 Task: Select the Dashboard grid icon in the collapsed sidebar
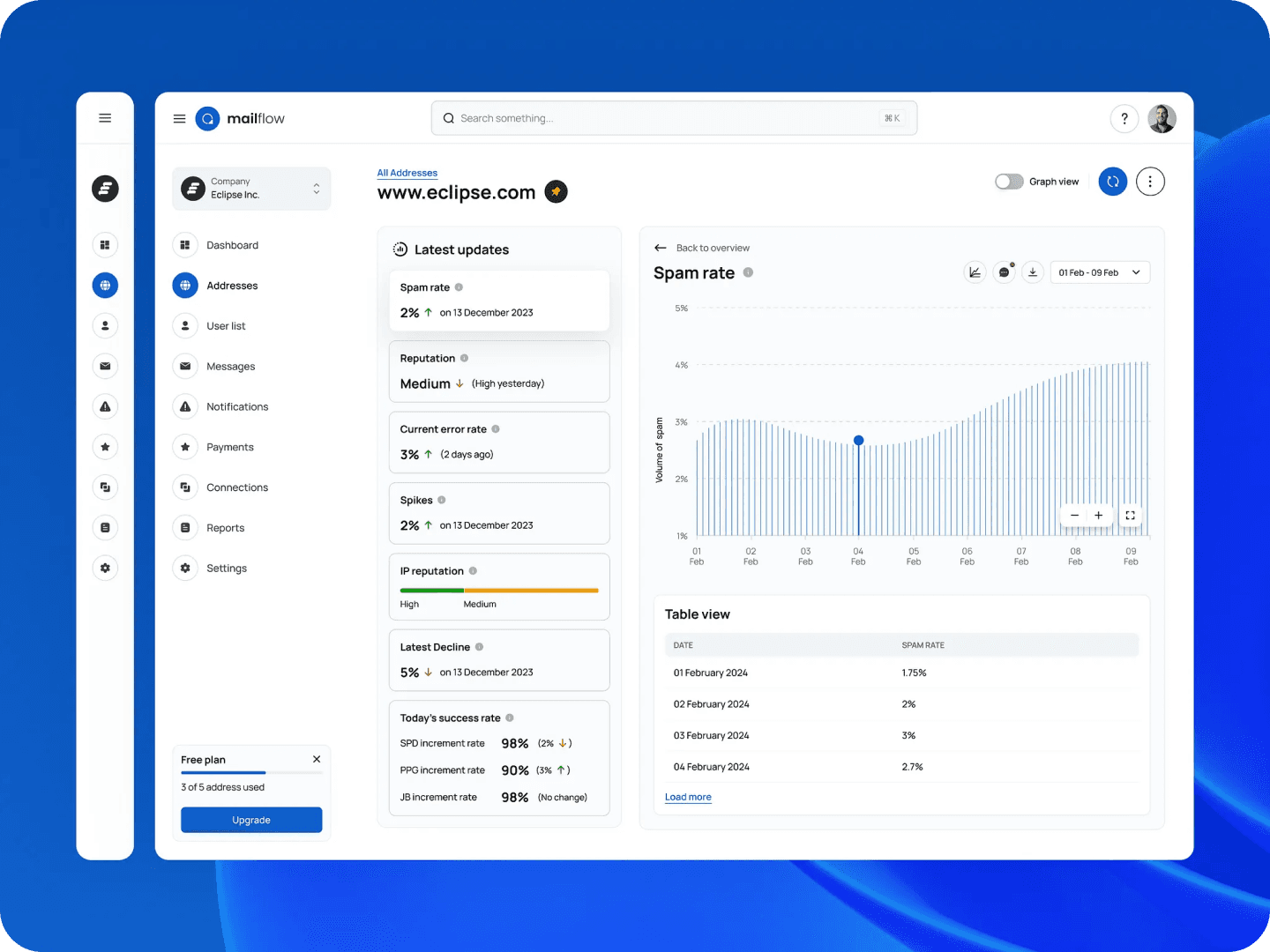tap(105, 245)
